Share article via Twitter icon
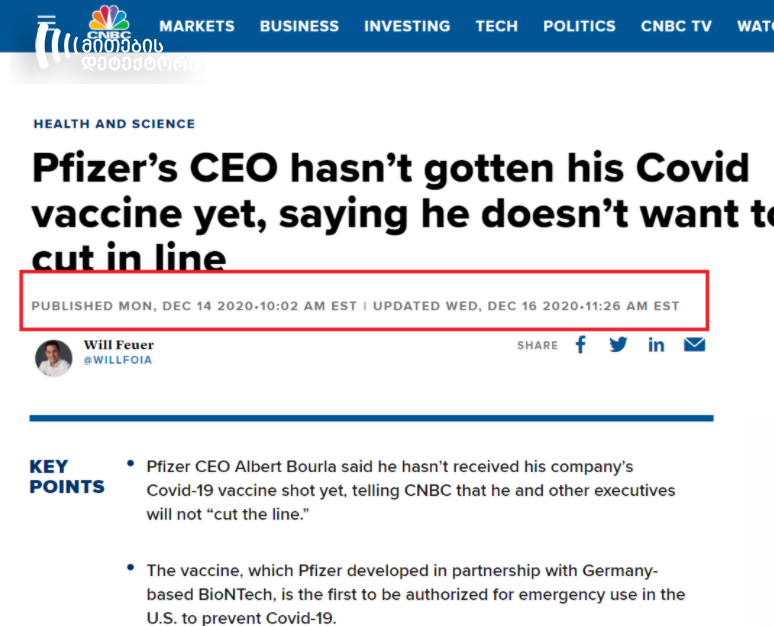Viewport: 774px width, 626px height. [x=618, y=345]
